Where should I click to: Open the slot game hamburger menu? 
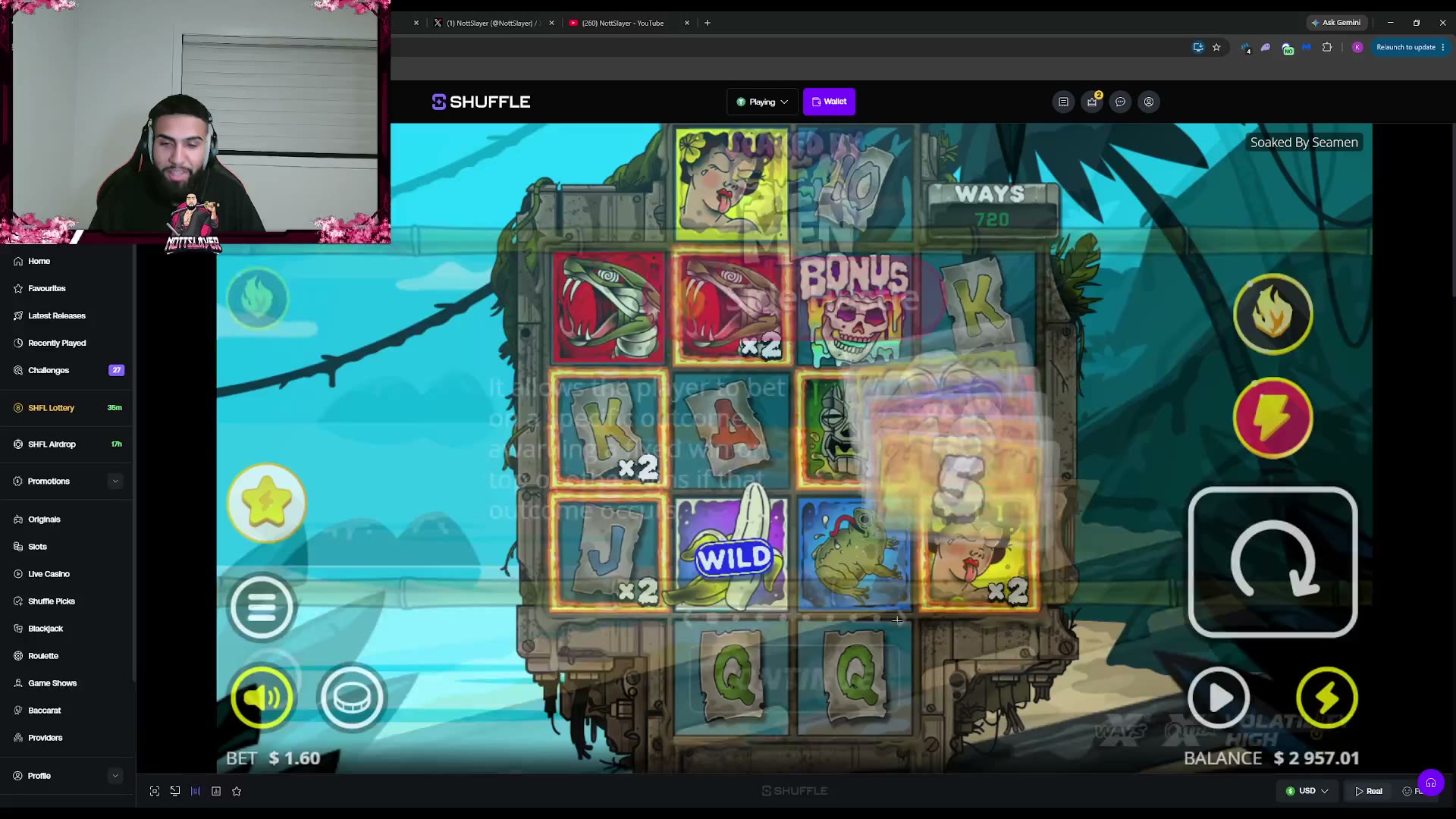click(x=262, y=607)
